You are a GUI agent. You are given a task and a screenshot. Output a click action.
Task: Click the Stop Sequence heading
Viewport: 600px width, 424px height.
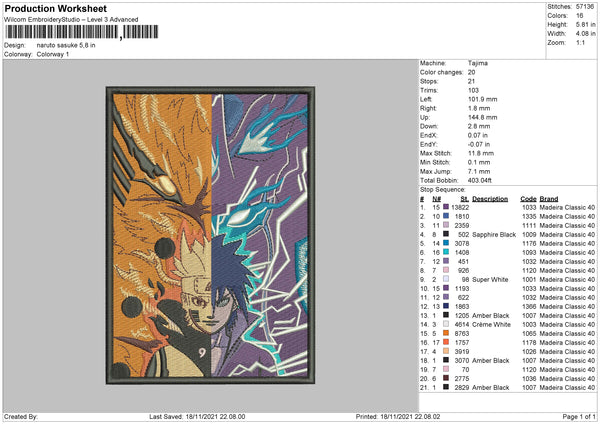point(443,190)
